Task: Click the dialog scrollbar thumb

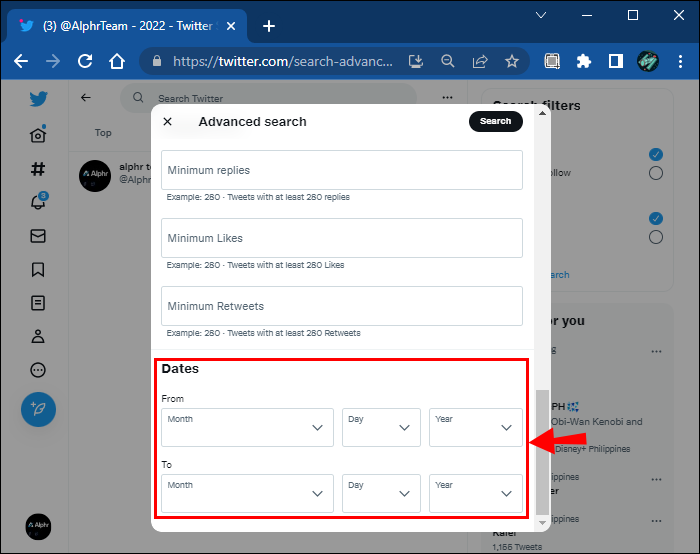Action: (x=542, y=452)
